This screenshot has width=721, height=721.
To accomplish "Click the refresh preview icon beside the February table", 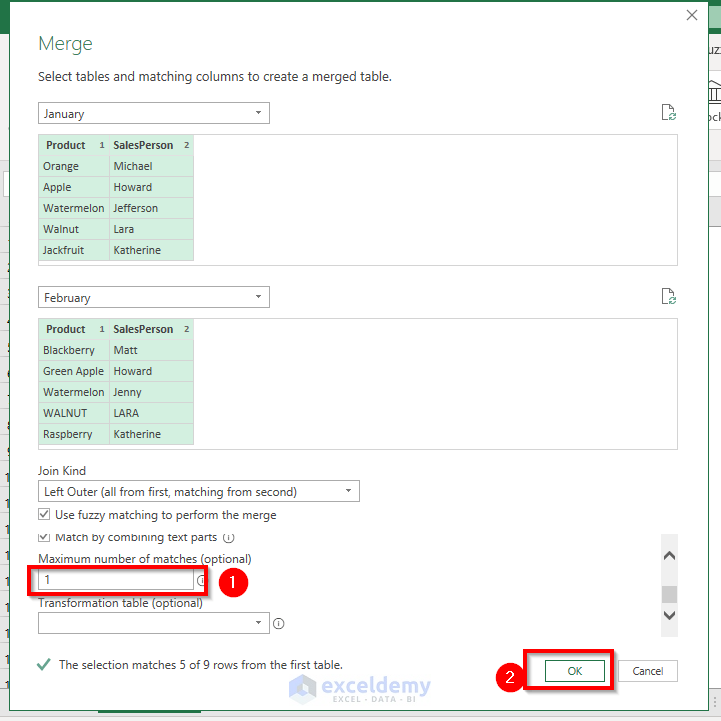I will 669,296.
